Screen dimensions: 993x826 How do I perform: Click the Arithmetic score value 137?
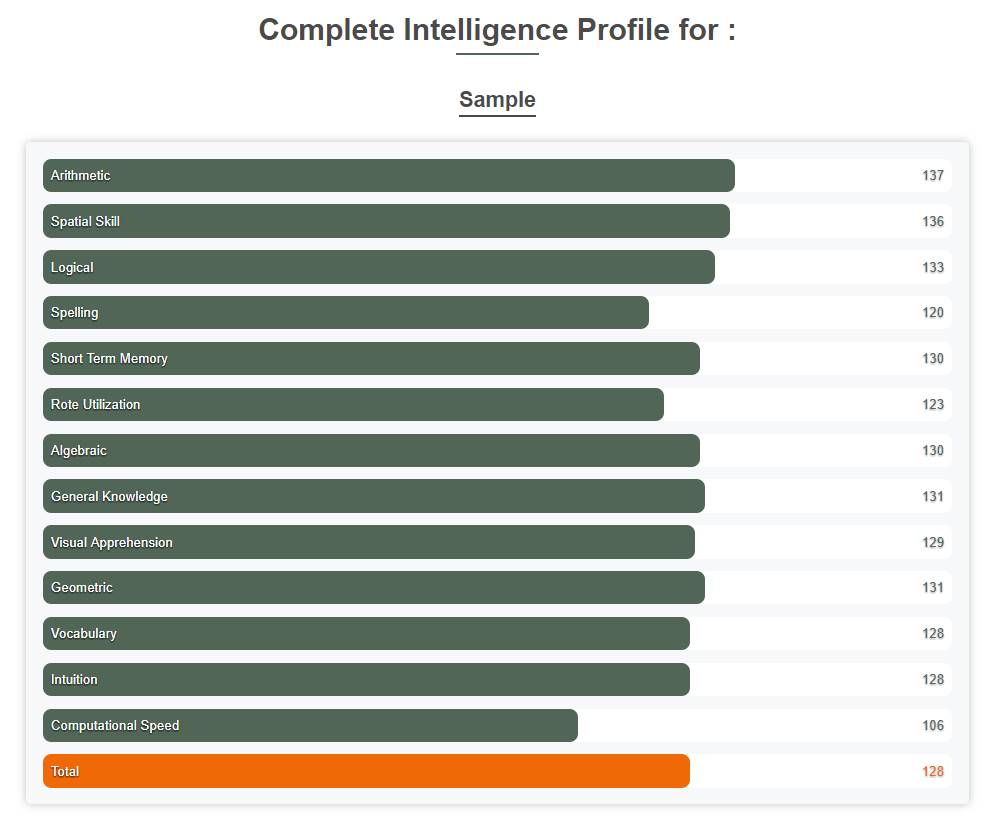[933, 175]
